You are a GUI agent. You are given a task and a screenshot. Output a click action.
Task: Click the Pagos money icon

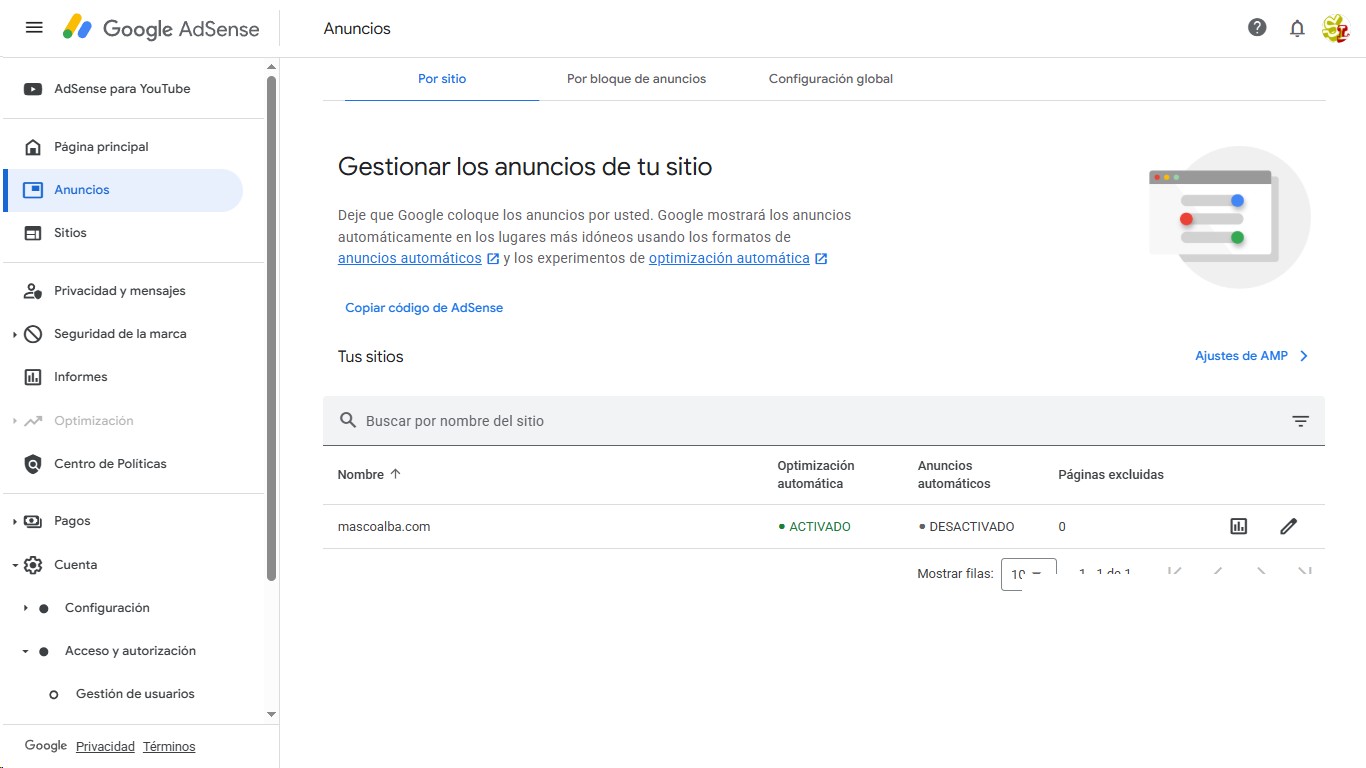click(x=33, y=521)
